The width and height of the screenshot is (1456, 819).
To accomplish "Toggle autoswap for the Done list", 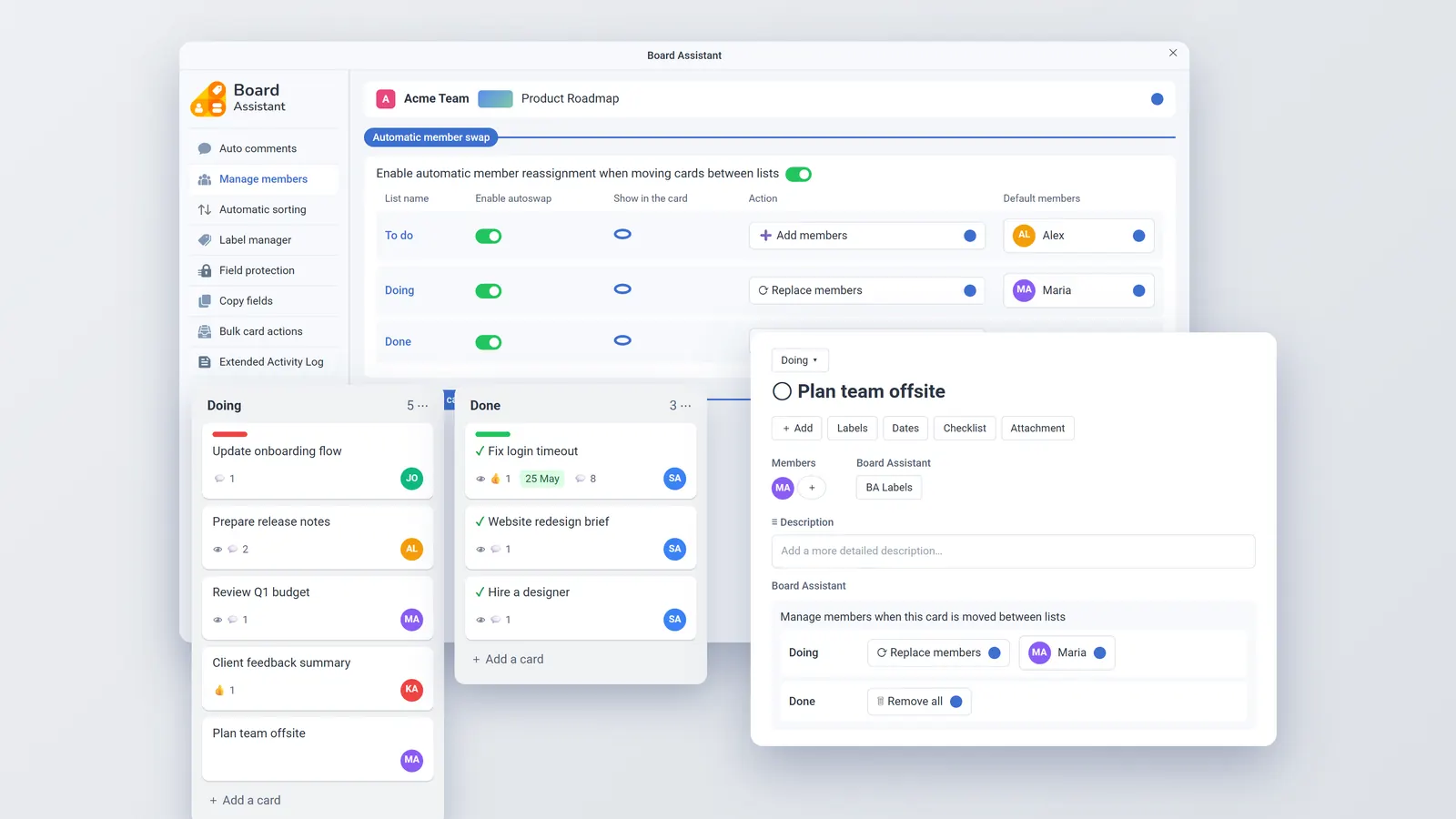I will [x=489, y=342].
